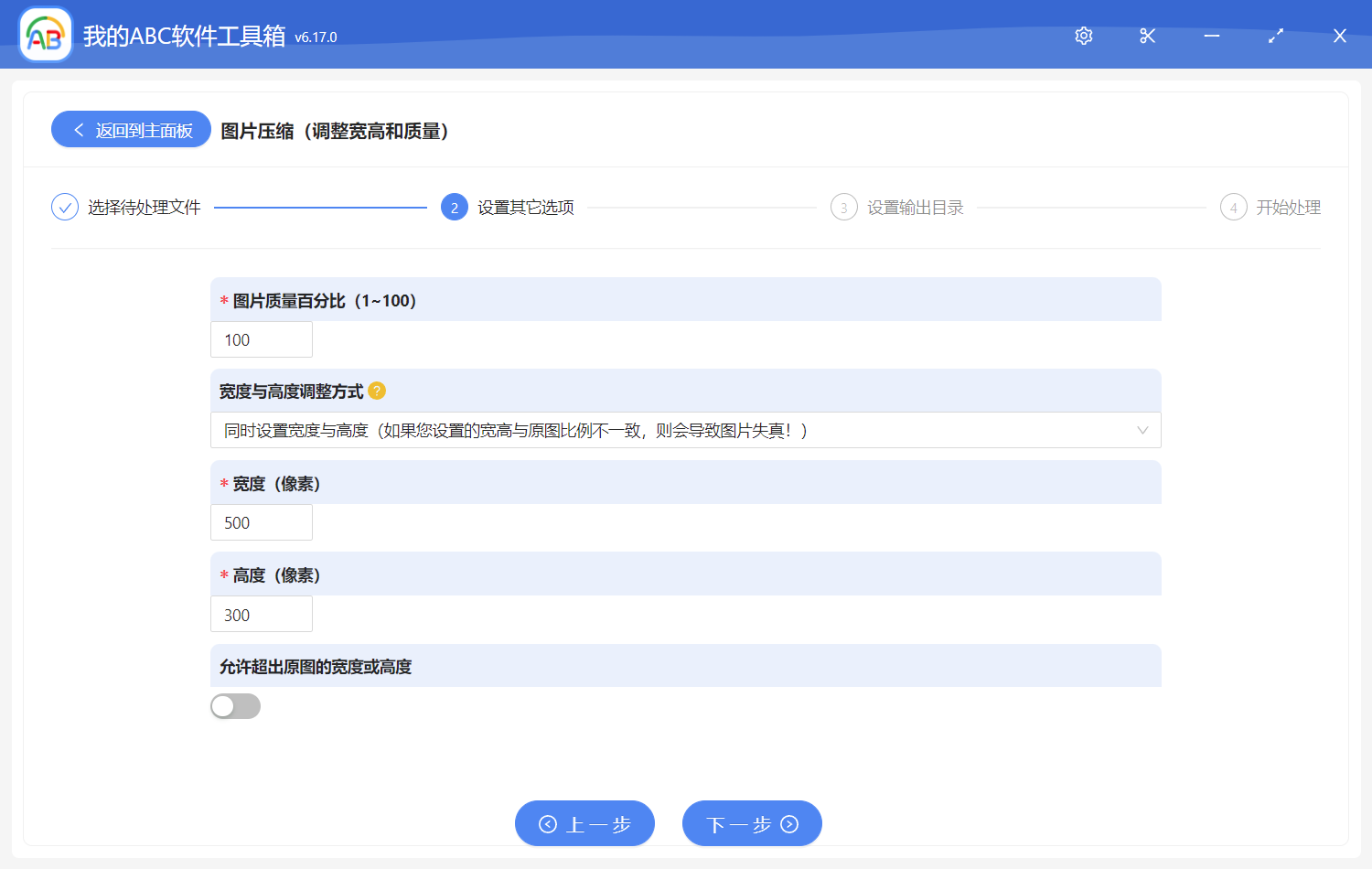Click the ABC toolbox app logo

tap(45, 35)
